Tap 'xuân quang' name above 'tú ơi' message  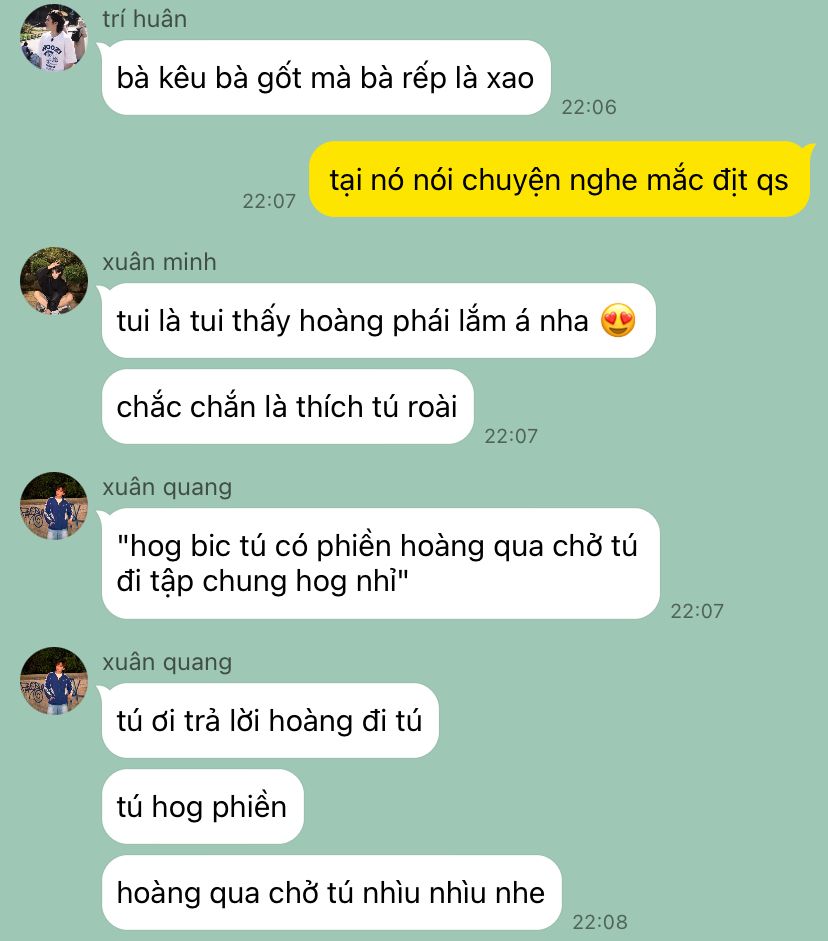coord(167,662)
